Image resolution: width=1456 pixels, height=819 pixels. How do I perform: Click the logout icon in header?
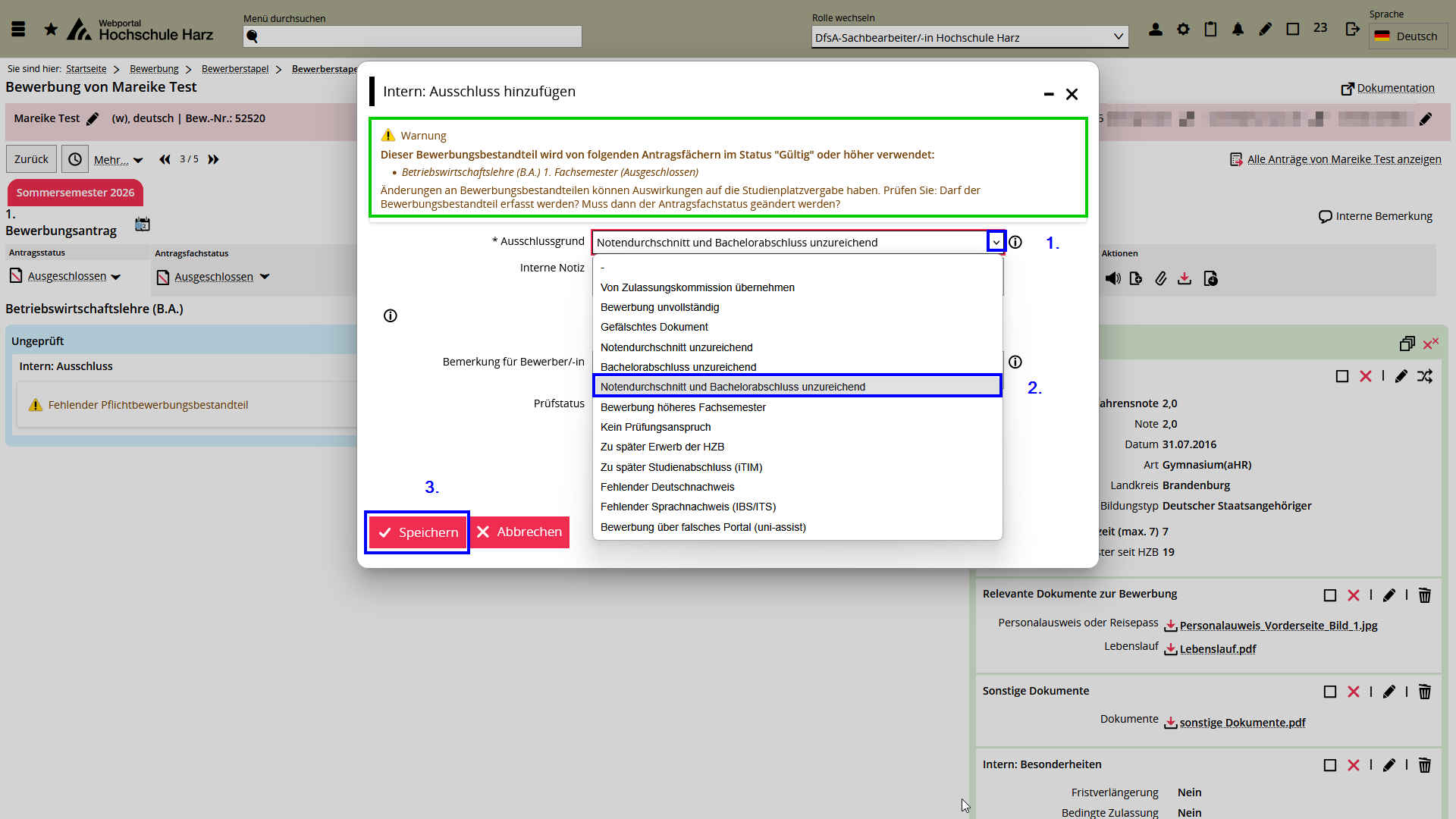1352,30
